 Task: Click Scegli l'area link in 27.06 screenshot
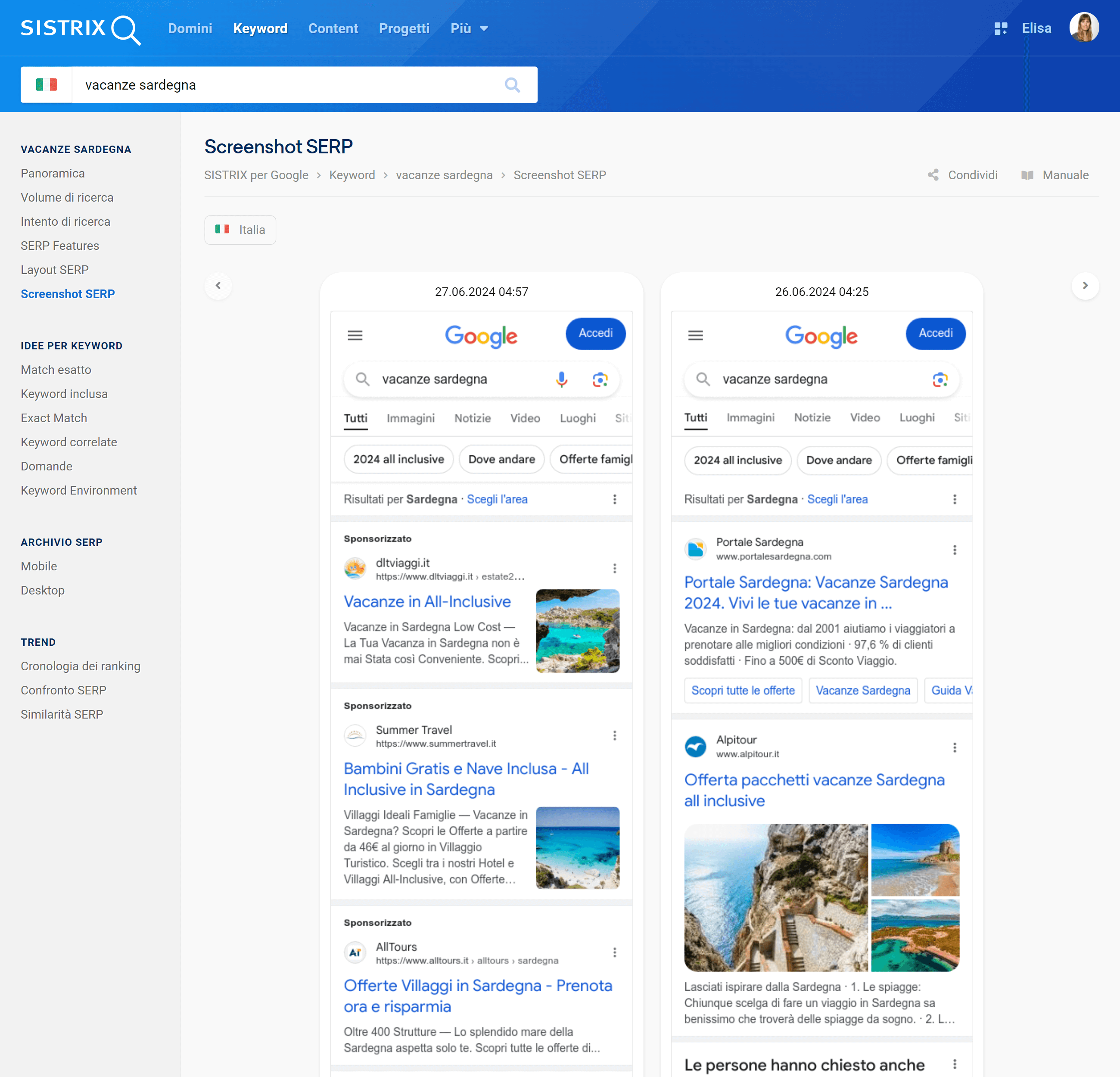click(x=497, y=499)
